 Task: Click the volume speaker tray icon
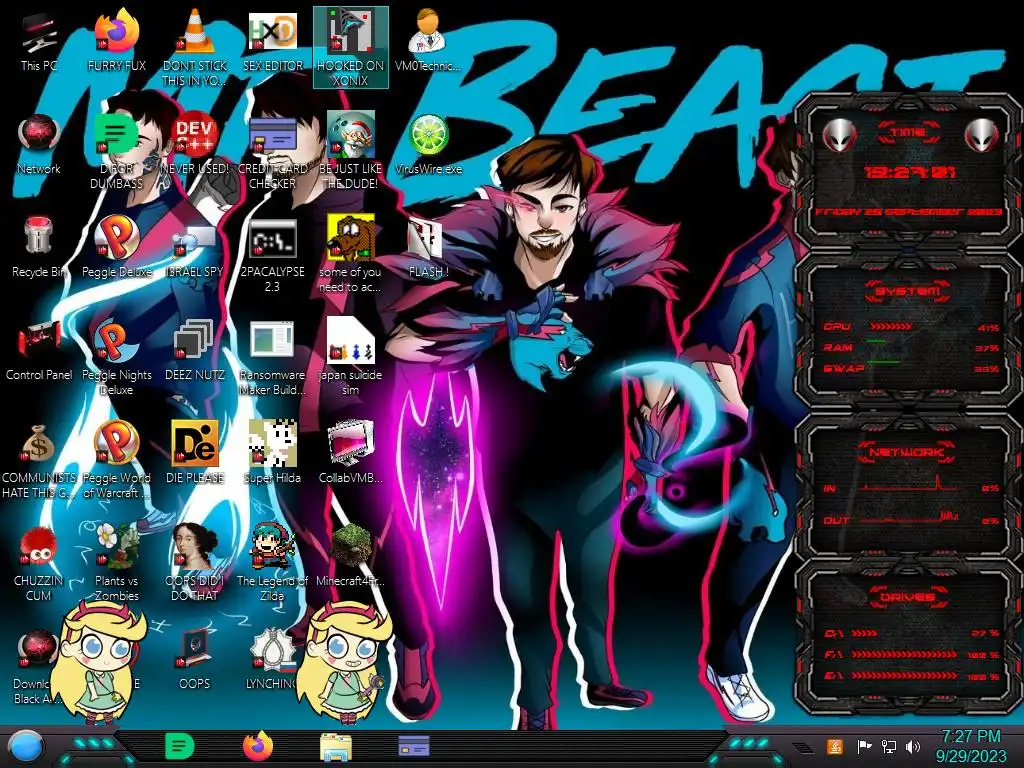click(x=913, y=746)
